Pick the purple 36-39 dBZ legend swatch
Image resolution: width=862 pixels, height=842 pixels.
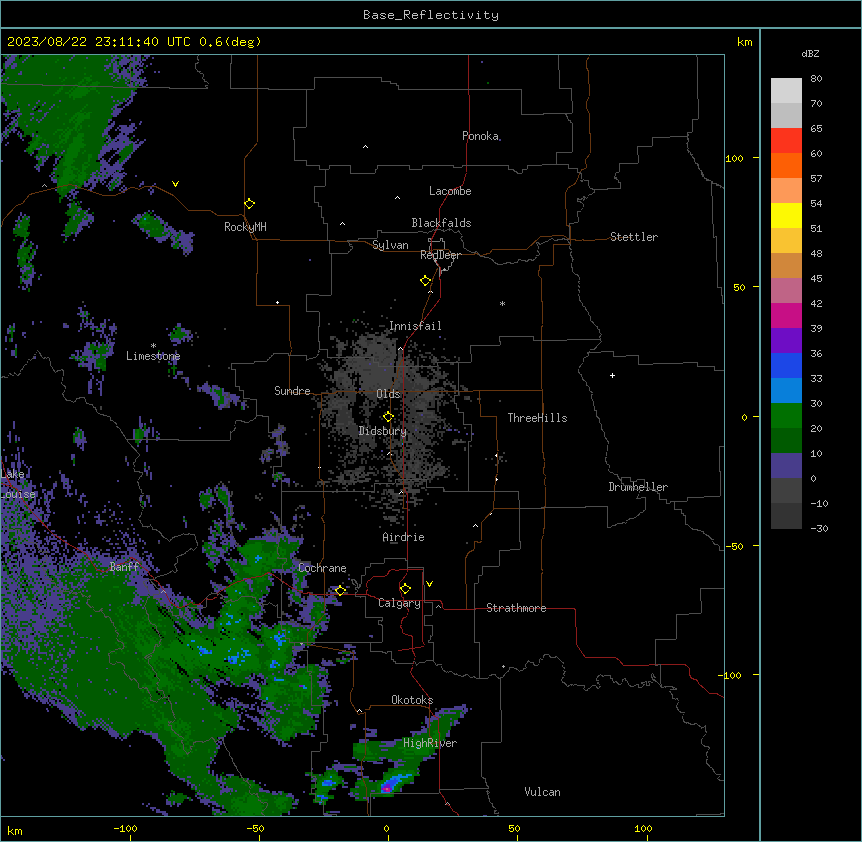click(786, 341)
